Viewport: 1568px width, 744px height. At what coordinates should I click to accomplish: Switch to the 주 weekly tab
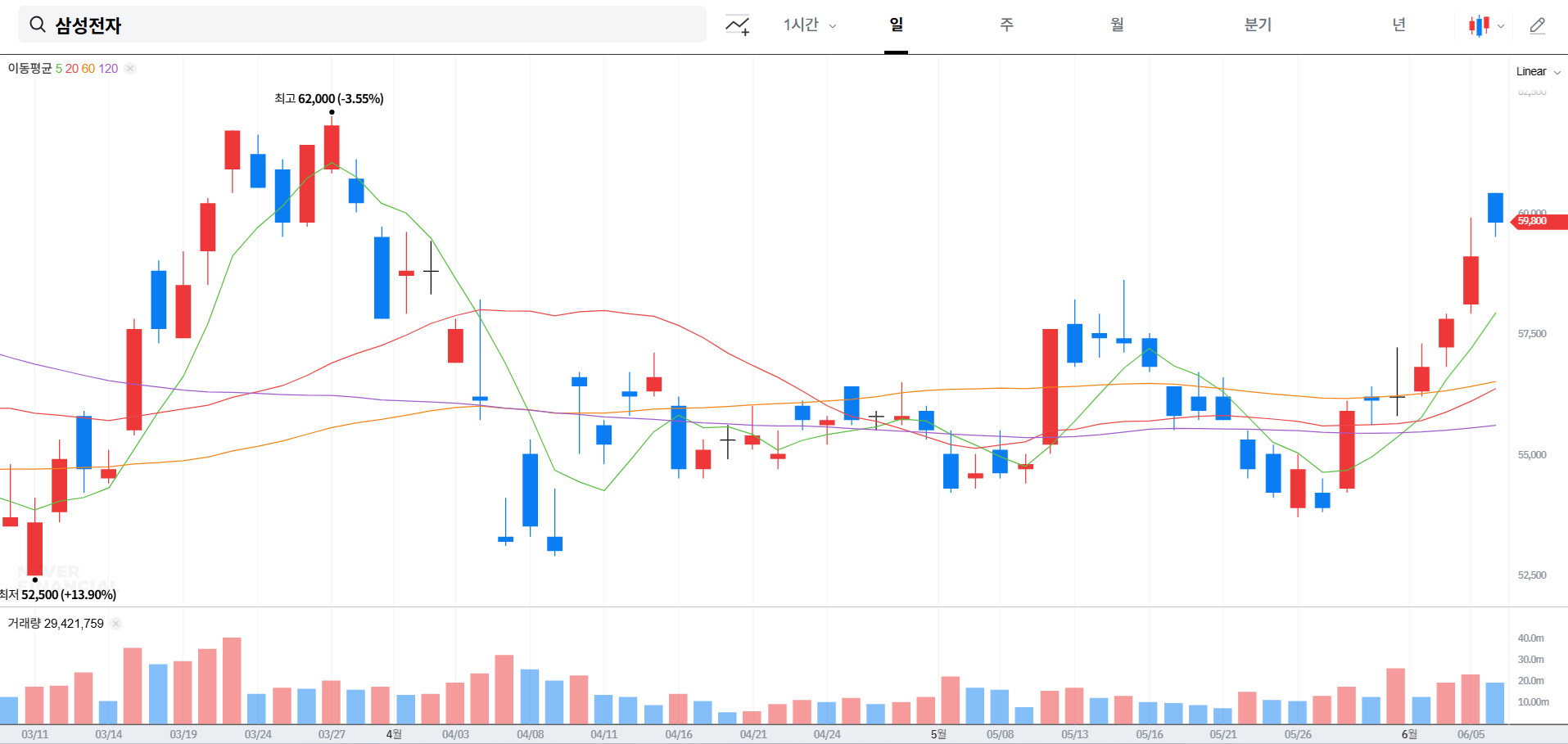click(x=1007, y=25)
